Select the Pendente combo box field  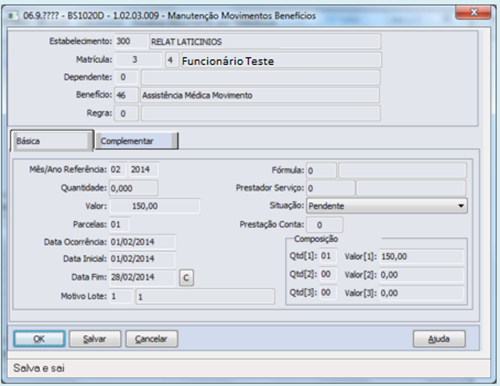coord(387,206)
